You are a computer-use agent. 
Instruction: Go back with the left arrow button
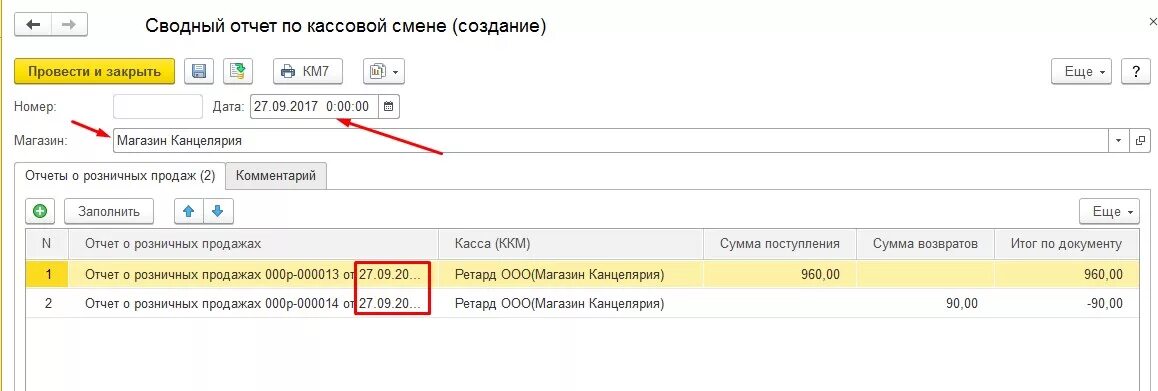[x=32, y=24]
